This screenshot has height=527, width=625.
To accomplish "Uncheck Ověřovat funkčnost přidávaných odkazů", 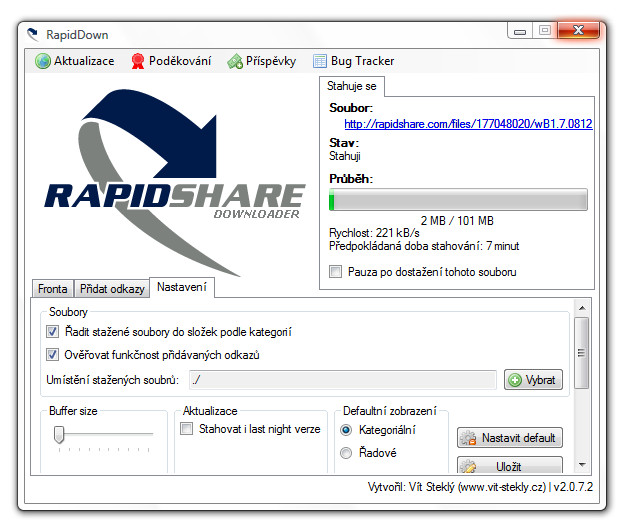I will [52, 355].
